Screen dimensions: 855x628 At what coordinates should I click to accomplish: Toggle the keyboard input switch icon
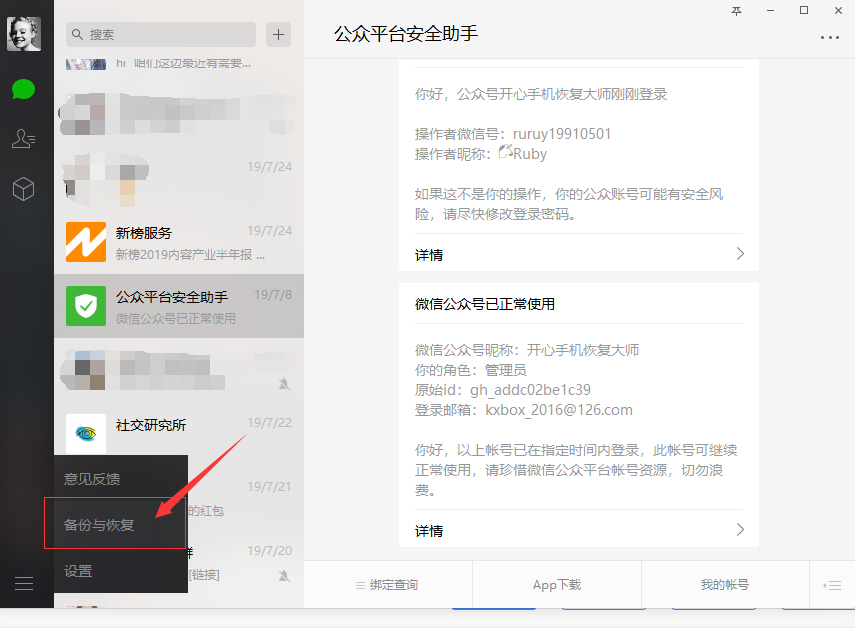click(832, 585)
